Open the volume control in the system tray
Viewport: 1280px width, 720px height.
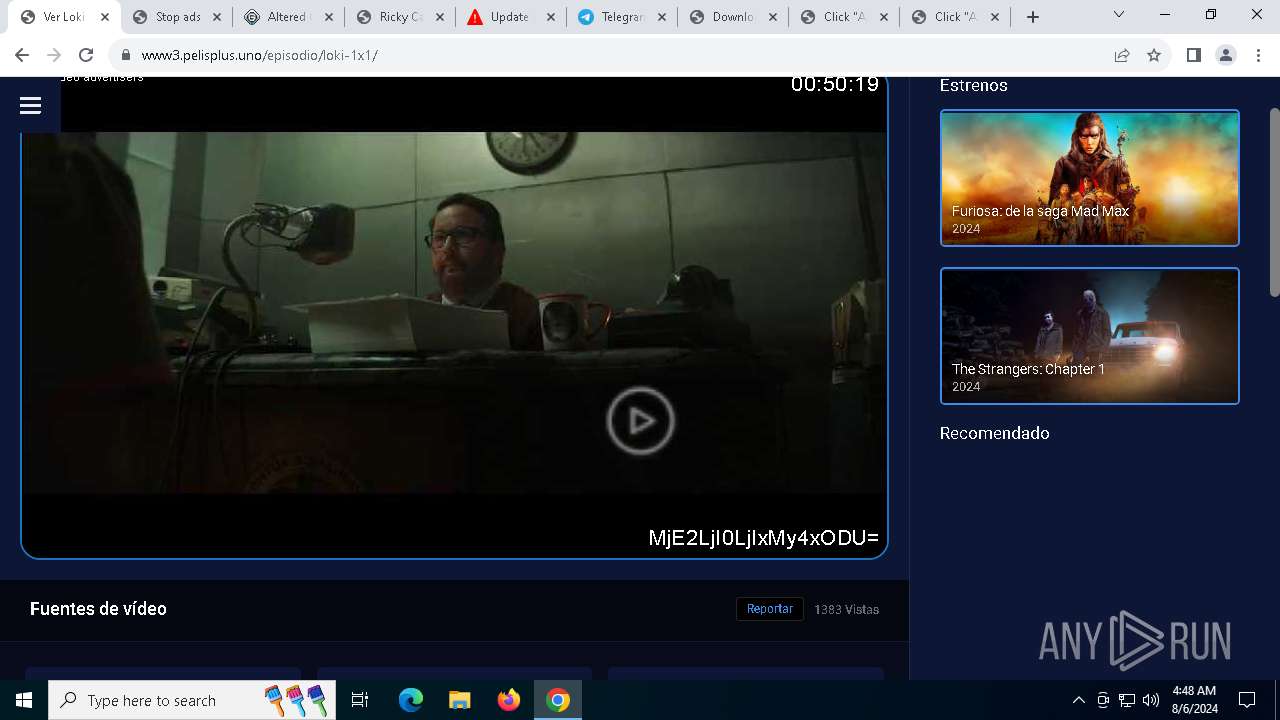coord(1150,700)
